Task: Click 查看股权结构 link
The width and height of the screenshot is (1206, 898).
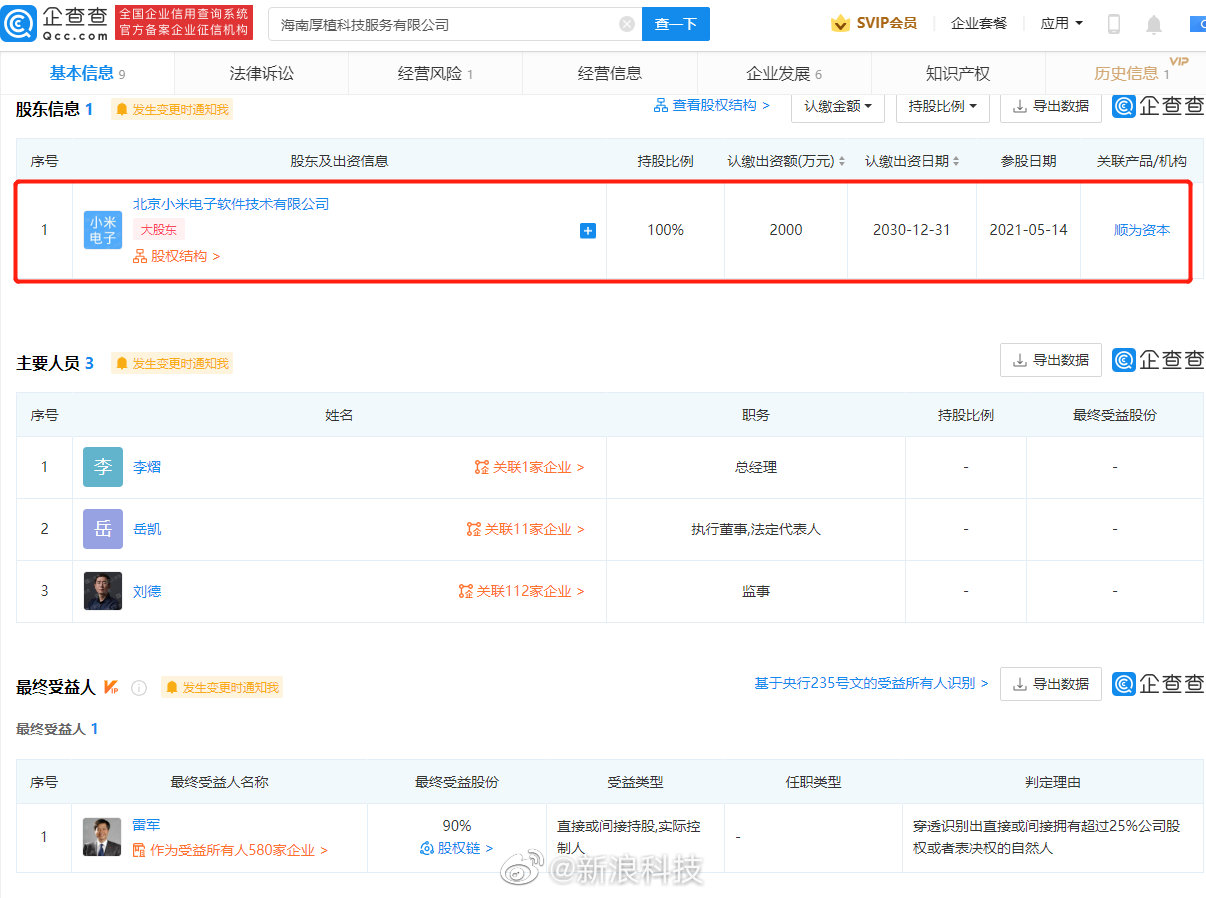Action: (712, 105)
